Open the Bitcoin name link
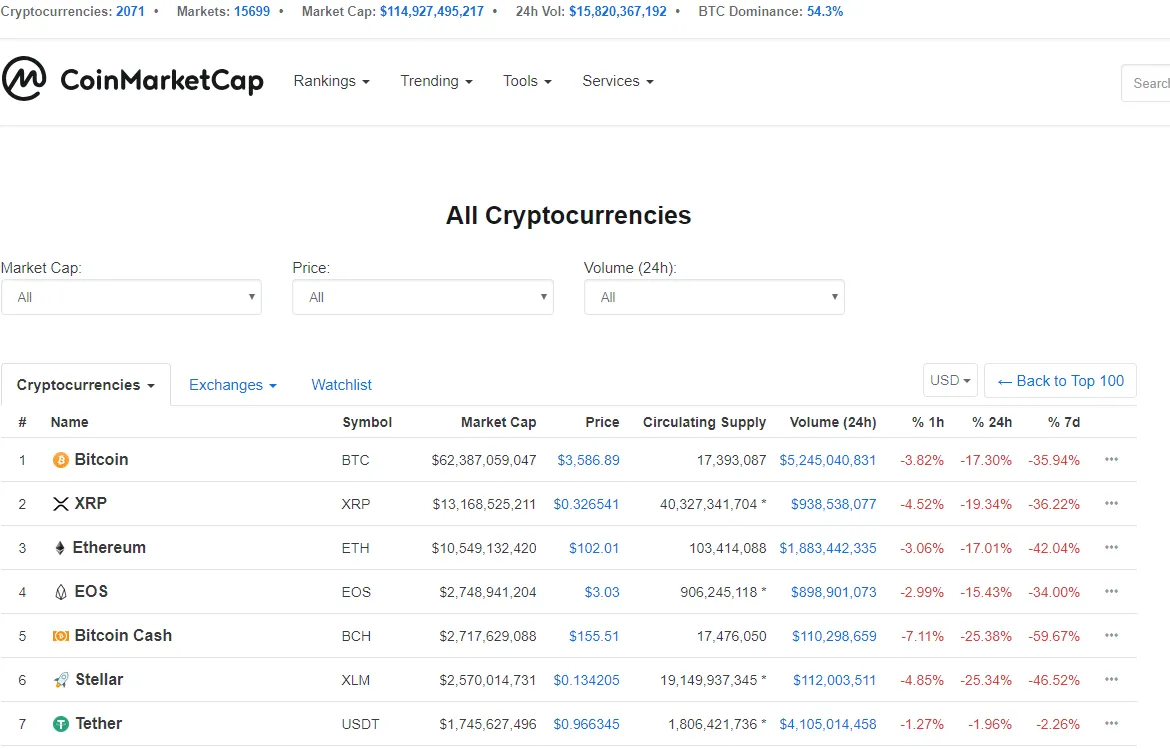 tap(101, 460)
